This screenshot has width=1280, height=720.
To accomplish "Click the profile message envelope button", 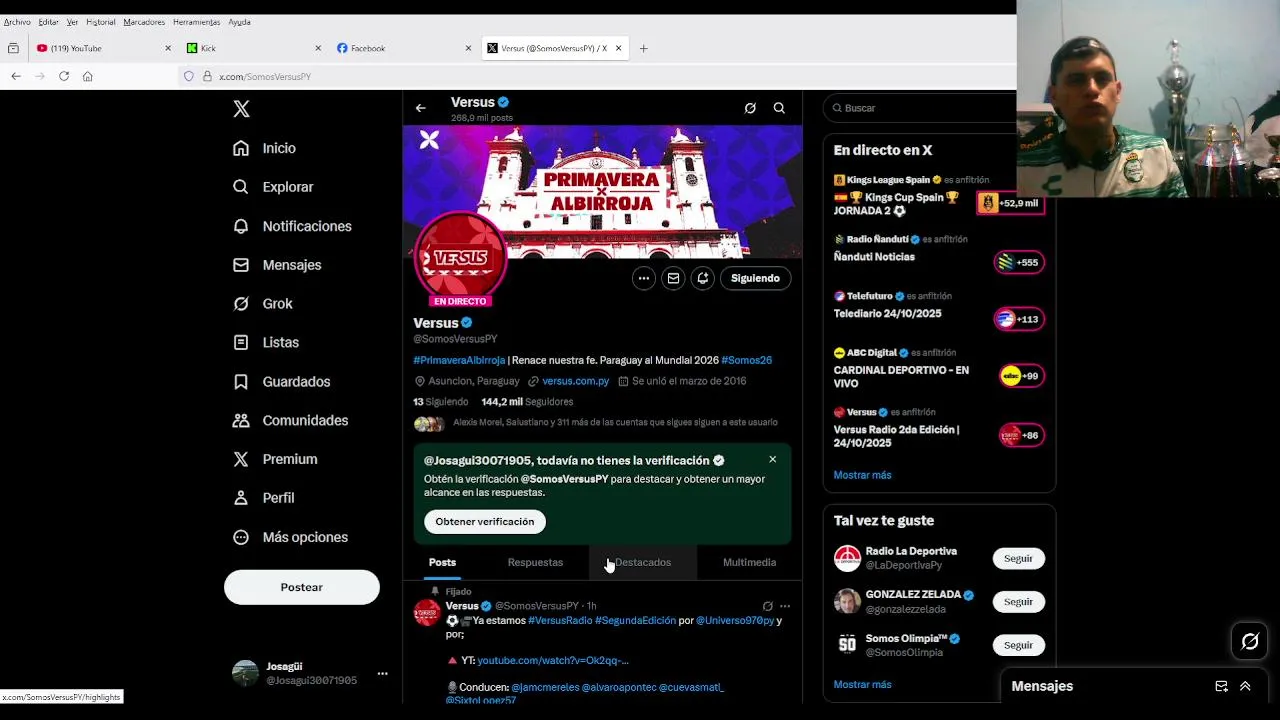I will point(673,278).
